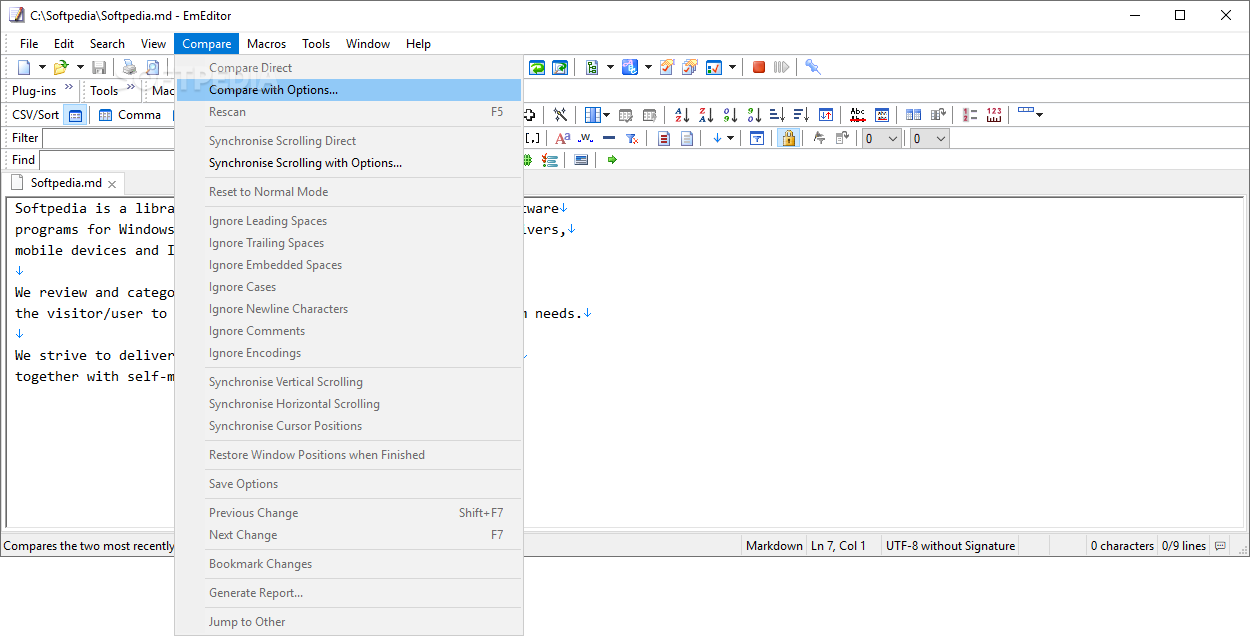Image resolution: width=1250 pixels, height=636 pixels.
Task: Click the blue pin marker icon
Action: pyautogui.click(x=812, y=67)
